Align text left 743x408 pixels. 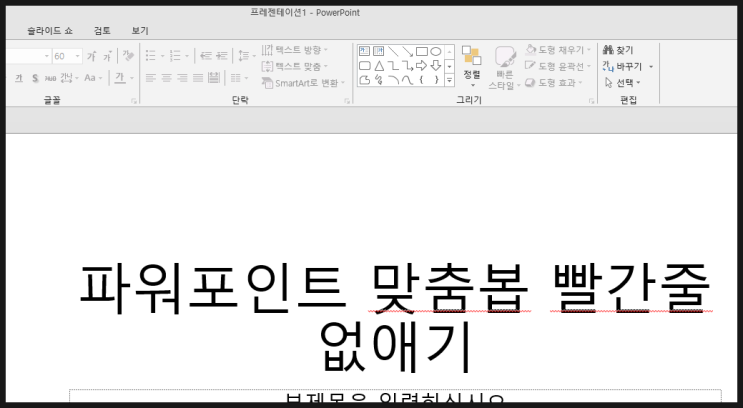[151, 78]
